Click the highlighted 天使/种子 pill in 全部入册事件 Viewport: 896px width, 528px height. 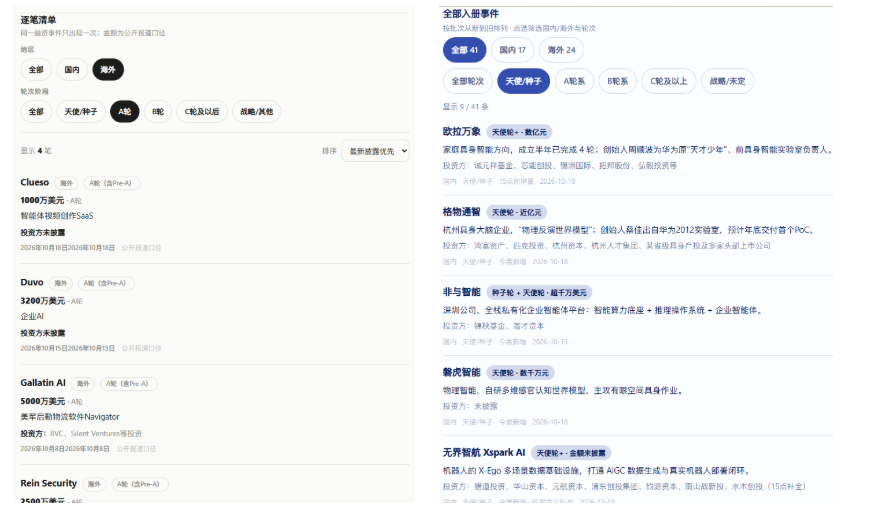tap(523, 81)
